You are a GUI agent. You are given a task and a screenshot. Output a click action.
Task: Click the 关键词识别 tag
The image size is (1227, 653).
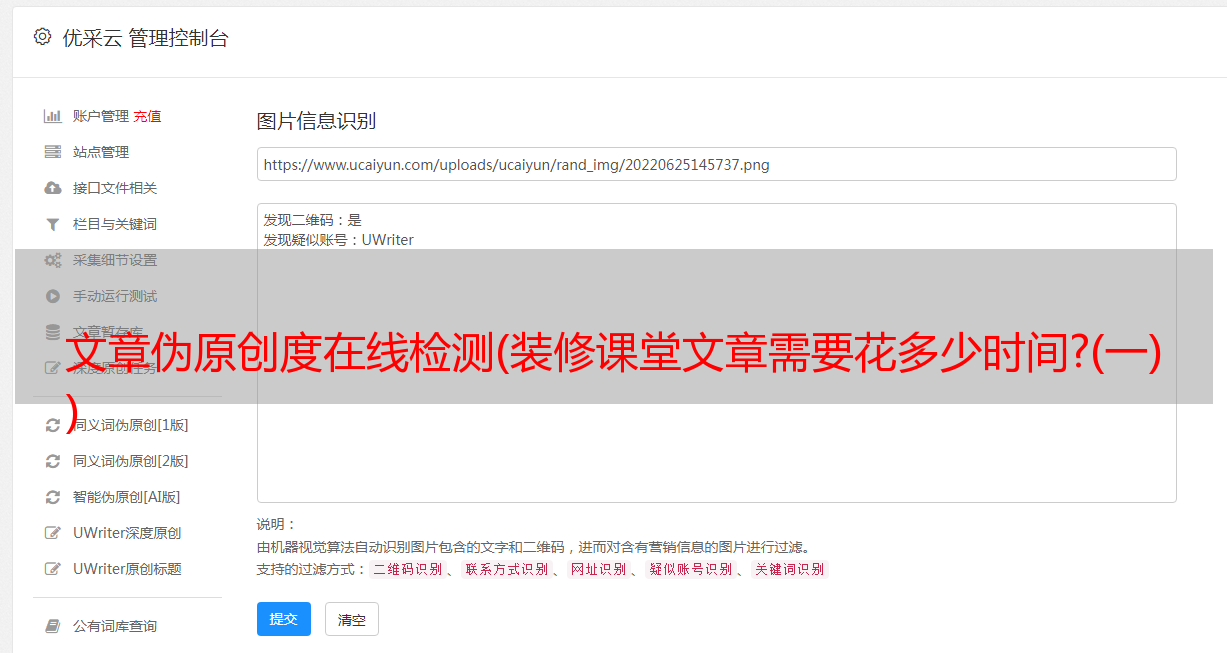(789, 569)
